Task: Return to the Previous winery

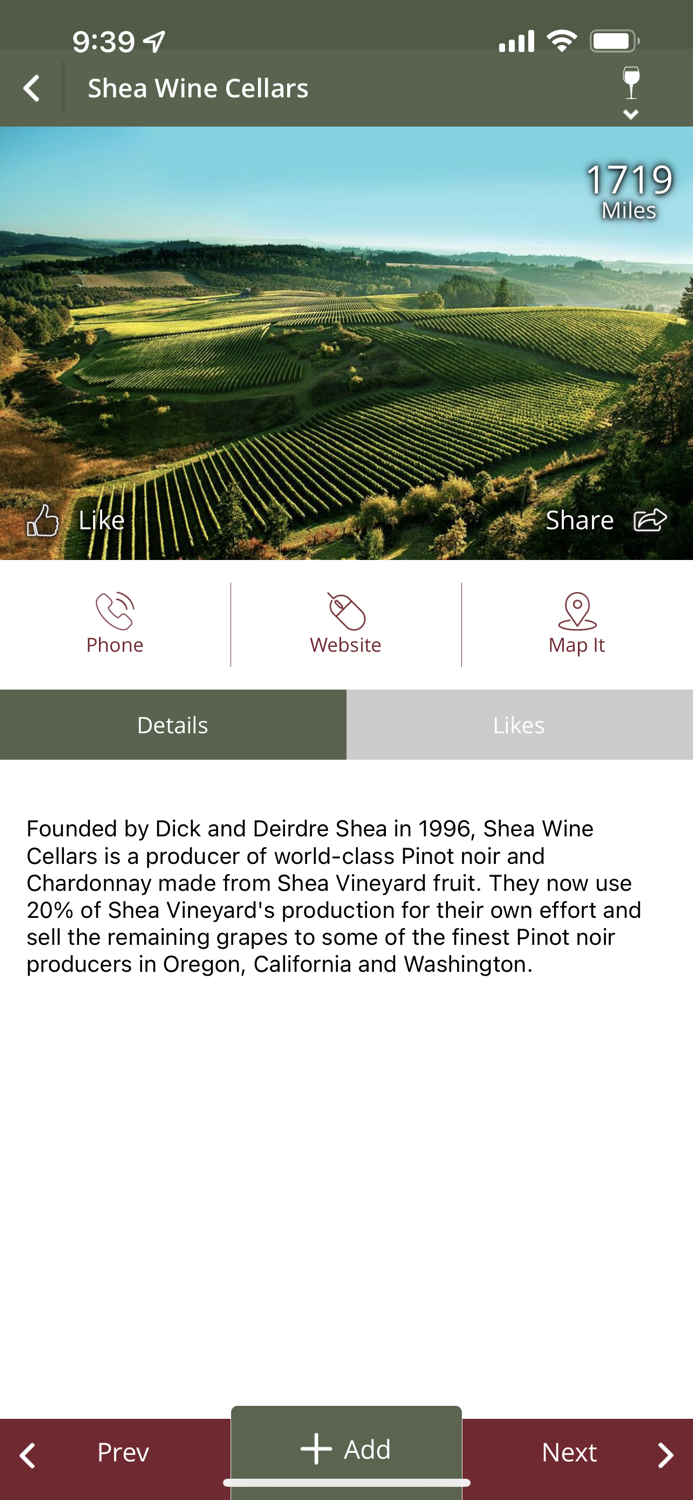Action: coord(122,1454)
